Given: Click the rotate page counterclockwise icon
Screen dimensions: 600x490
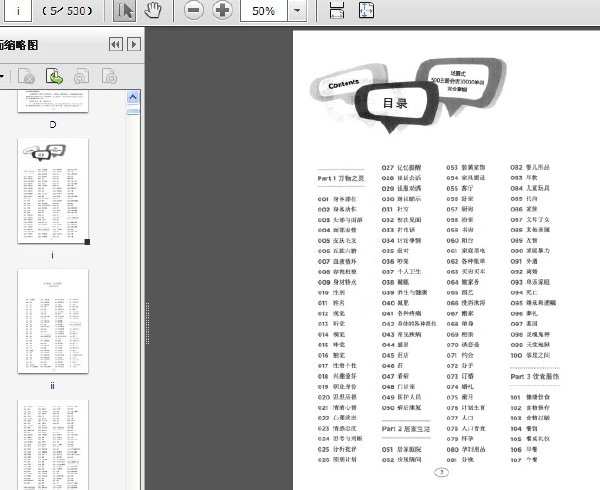Looking at the screenshot, I should coord(81,76).
